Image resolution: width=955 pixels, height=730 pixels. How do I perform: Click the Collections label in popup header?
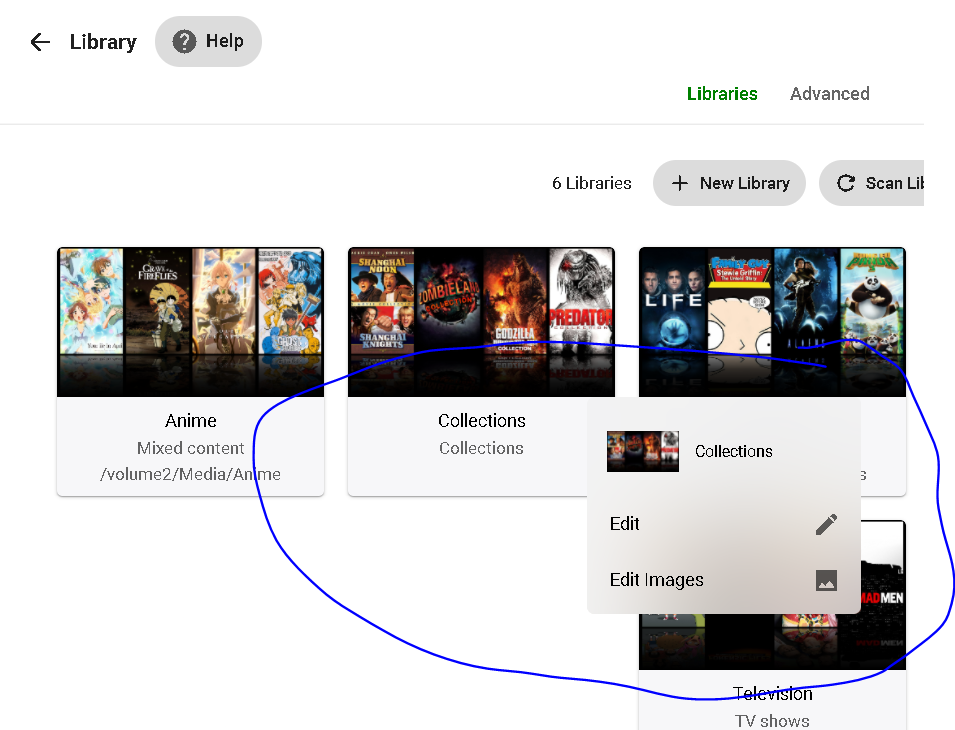[733, 451]
